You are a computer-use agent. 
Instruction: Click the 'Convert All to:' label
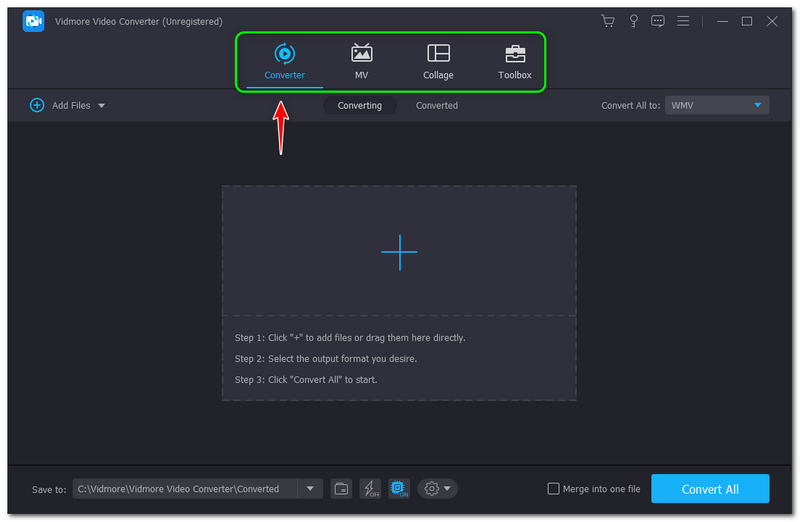click(631, 106)
